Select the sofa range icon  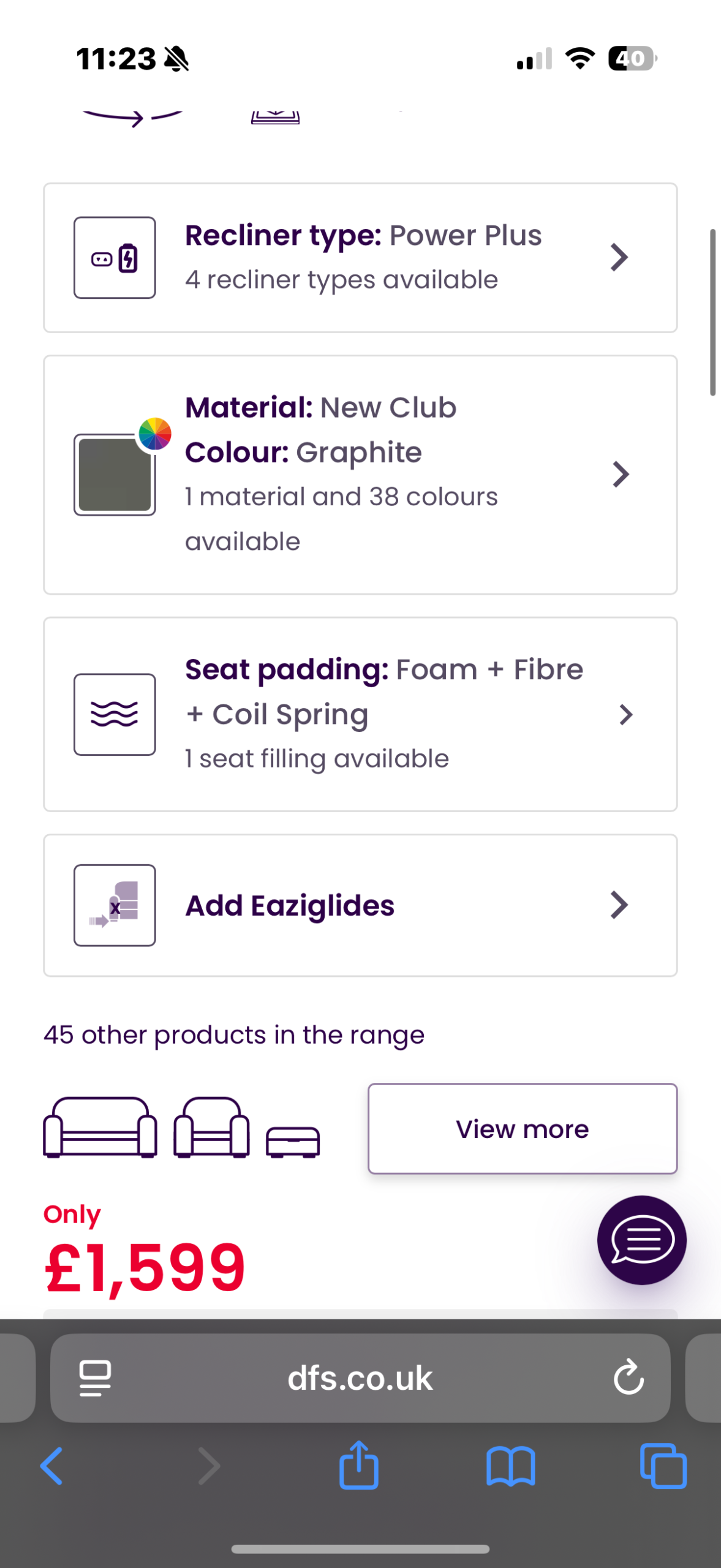click(100, 1127)
